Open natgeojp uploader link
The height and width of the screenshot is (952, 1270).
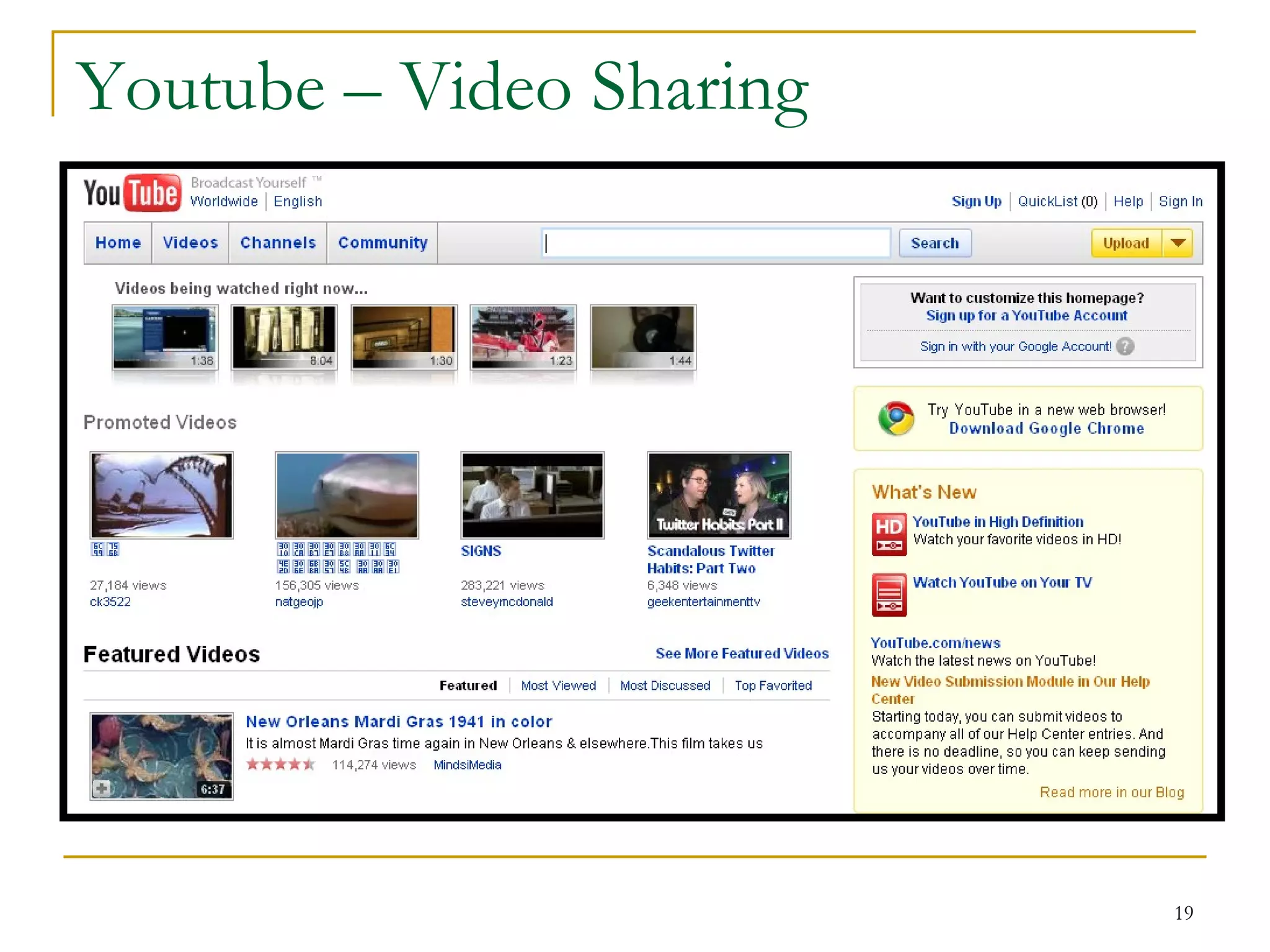pyautogui.click(x=299, y=602)
